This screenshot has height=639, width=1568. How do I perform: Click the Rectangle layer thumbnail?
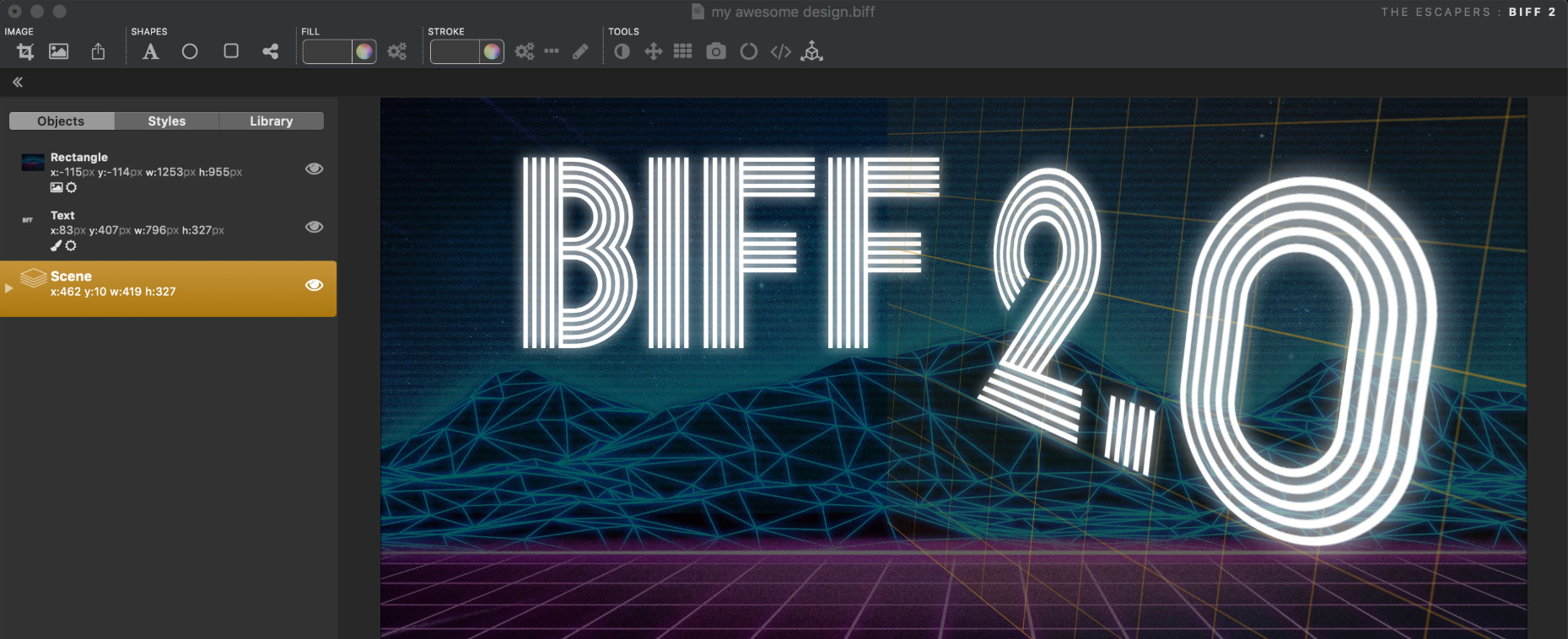(x=33, y=163)
